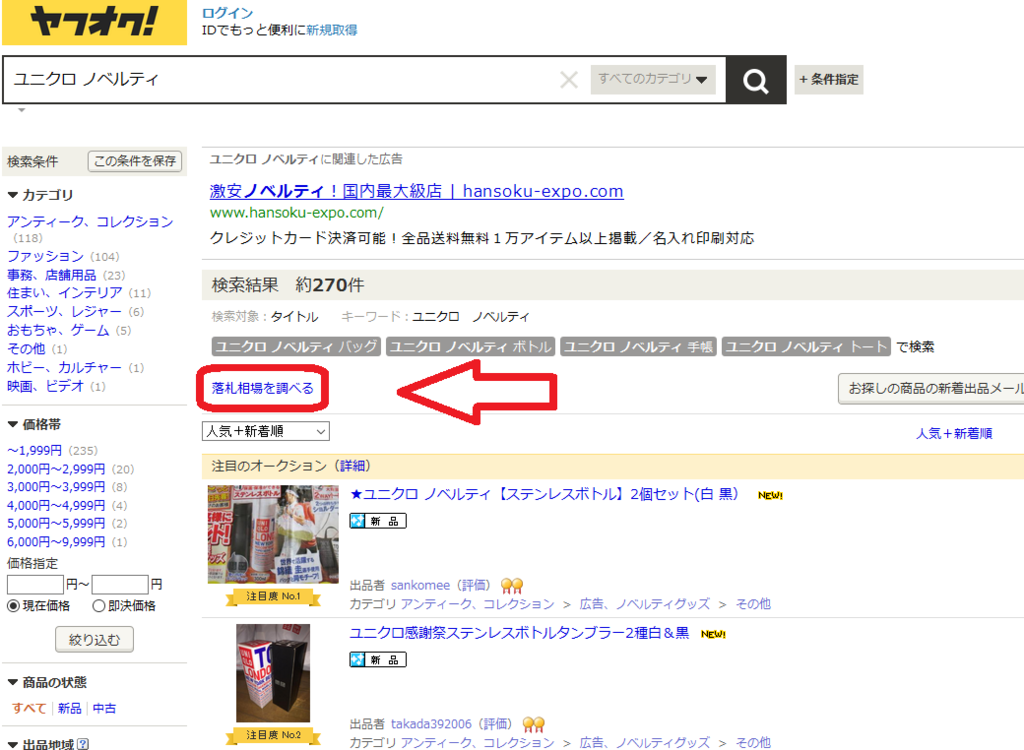
Task: Open 広告、ノベルティグッズ in the sankomee listing breadcrumb
Action: click(x=645, y=604)
